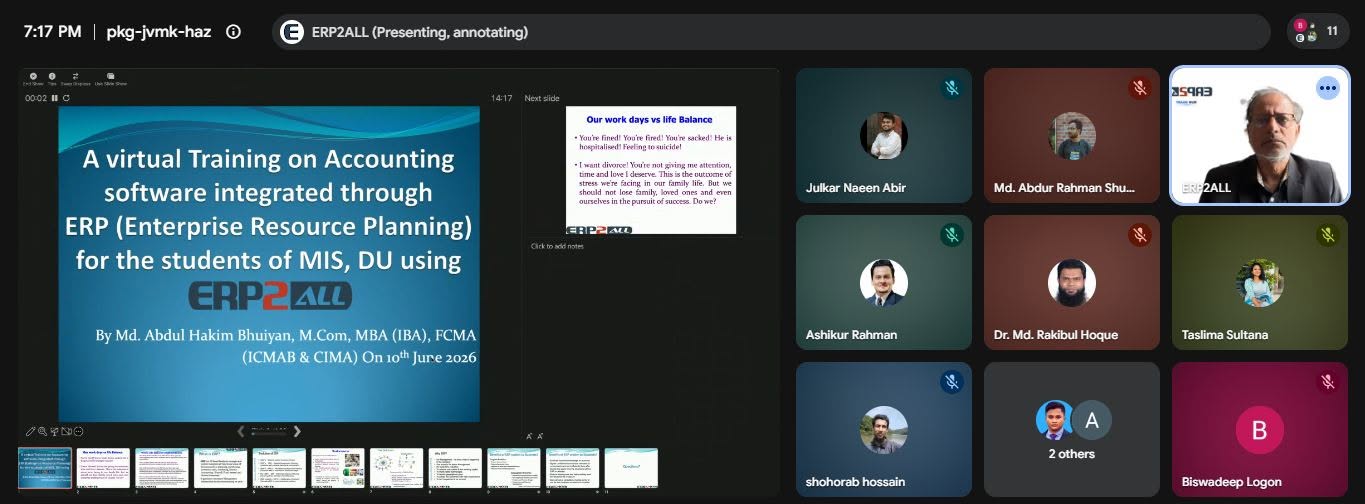Activate the magnifier zoom tool
Viewport: 1365px width, 504px height.
pos(42,431)
